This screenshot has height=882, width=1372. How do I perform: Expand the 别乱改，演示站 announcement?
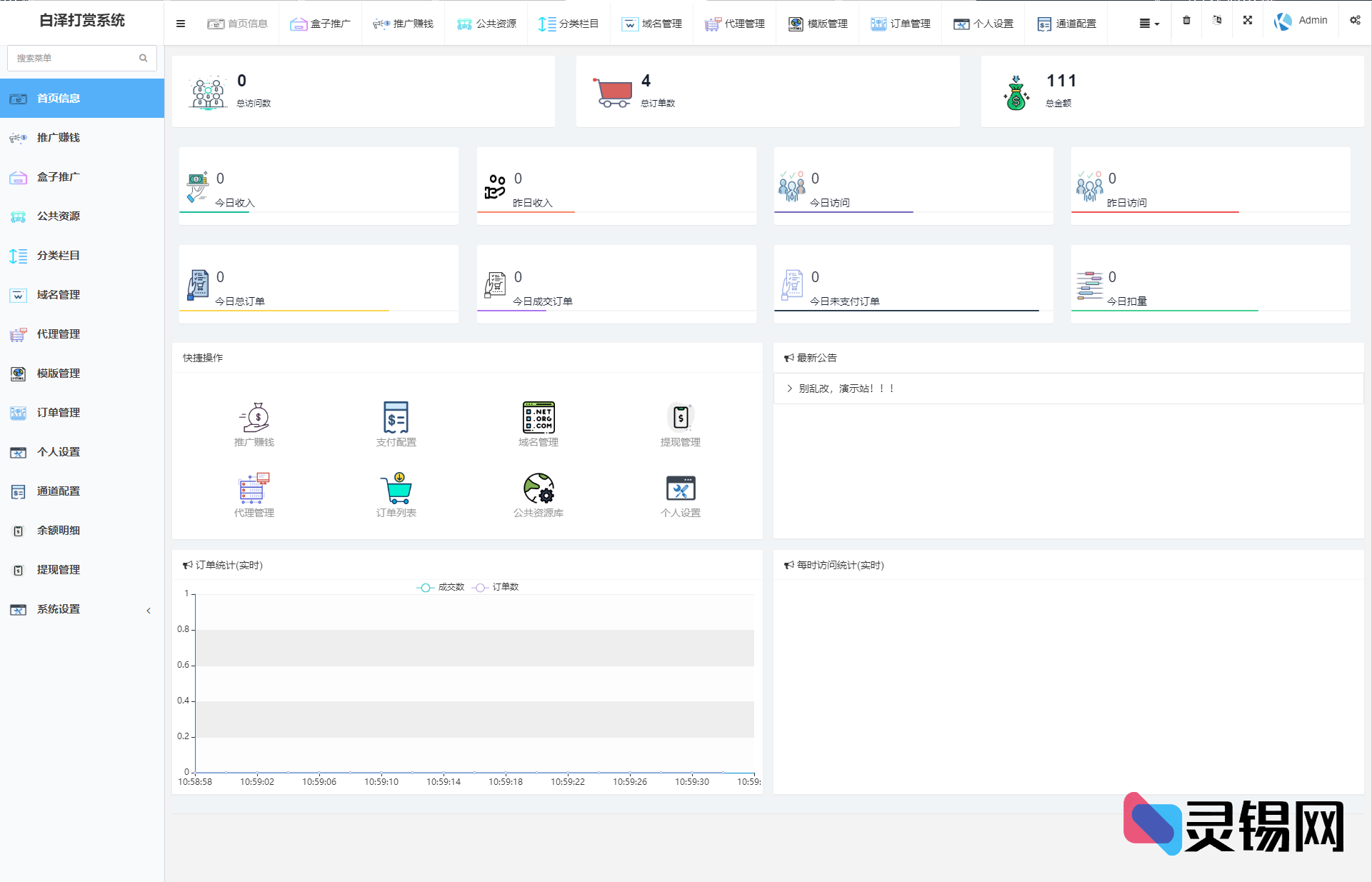click(x=846, y=389)
